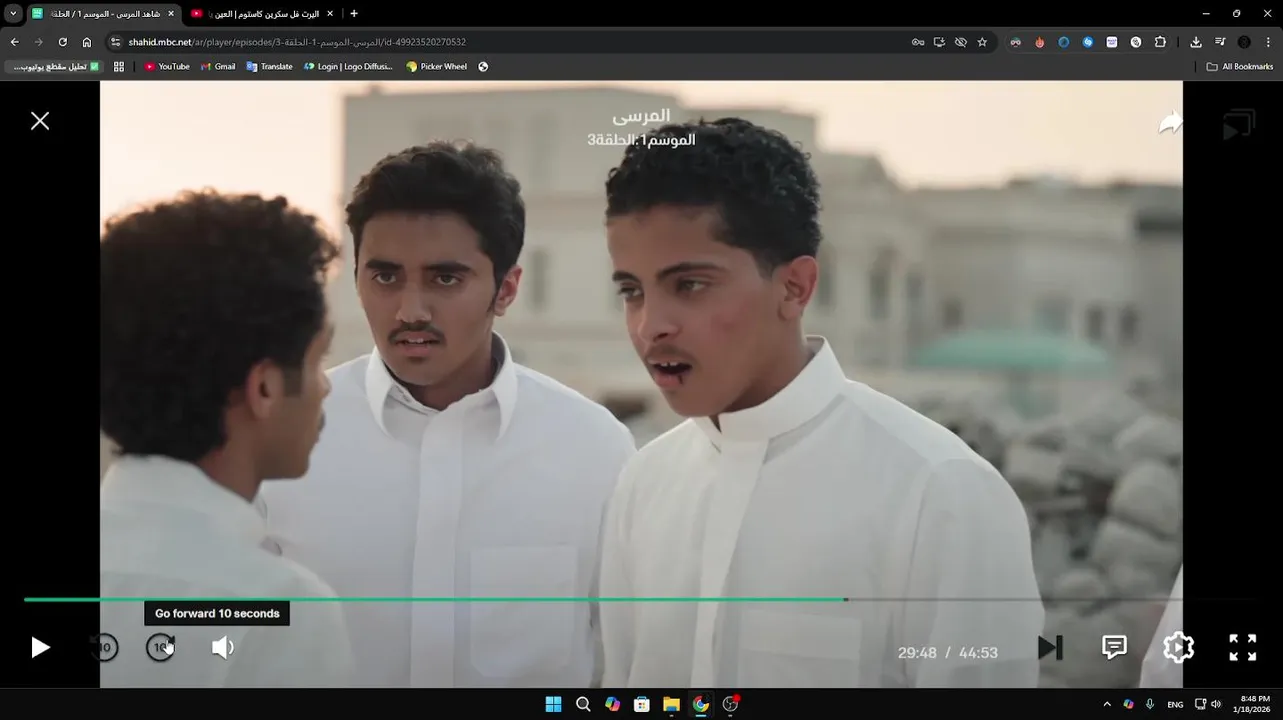
Task: Open saved passwords key icon
Action: (918, 42)
